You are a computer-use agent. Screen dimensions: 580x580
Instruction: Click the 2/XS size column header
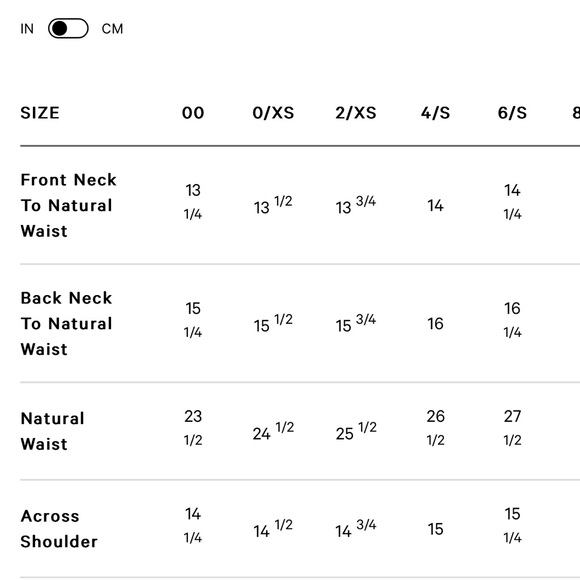356,113
